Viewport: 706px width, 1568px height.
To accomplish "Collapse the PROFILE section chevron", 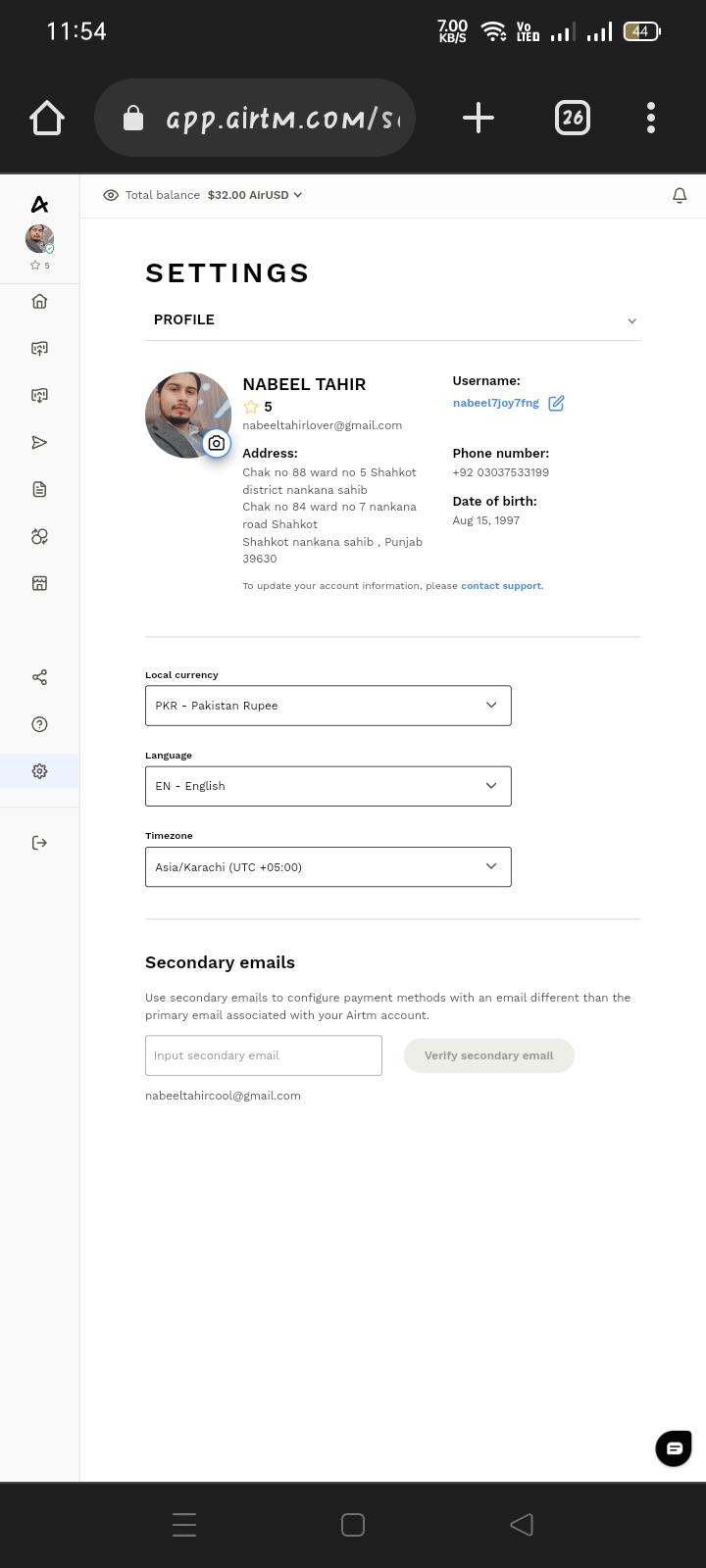I will click(x=631, y=320).
